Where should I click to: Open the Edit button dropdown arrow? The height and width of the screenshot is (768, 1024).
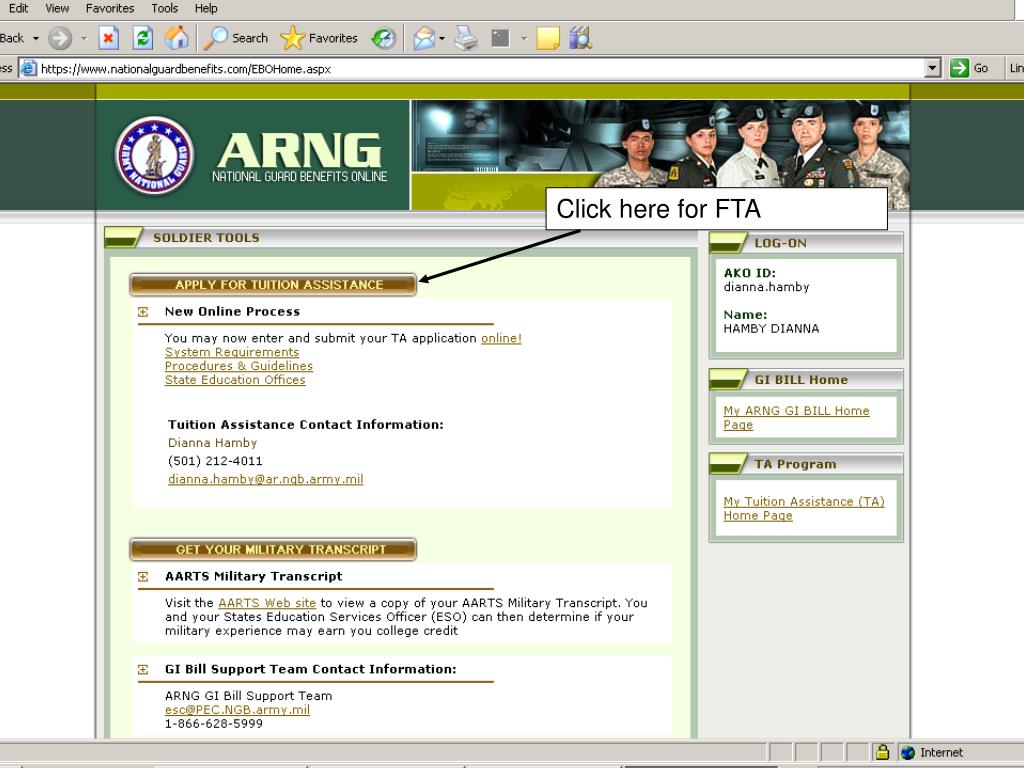coord(524,39)
